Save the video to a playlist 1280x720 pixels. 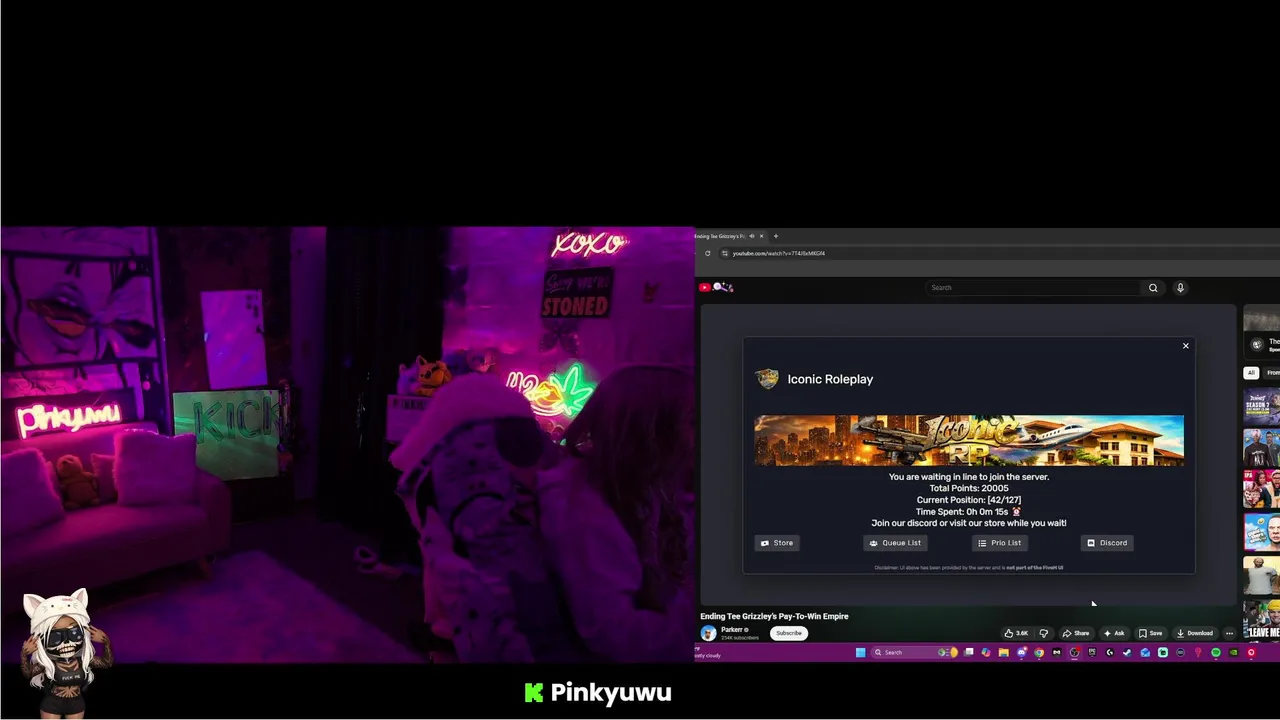pyautogui.click(x=1151, y=633)
